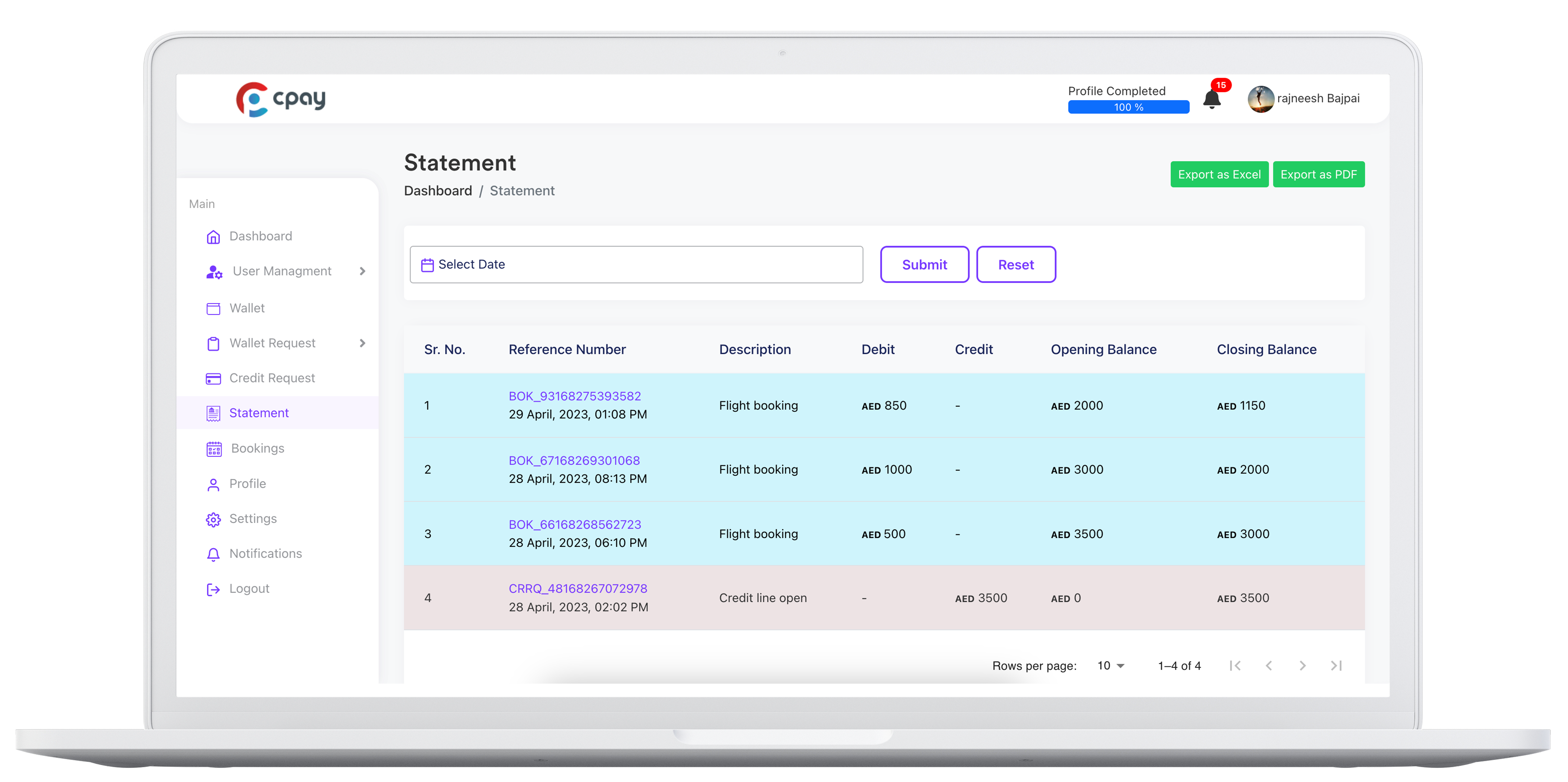
Task: Open the Rows per page dropdown
Action: [1110, 665]
